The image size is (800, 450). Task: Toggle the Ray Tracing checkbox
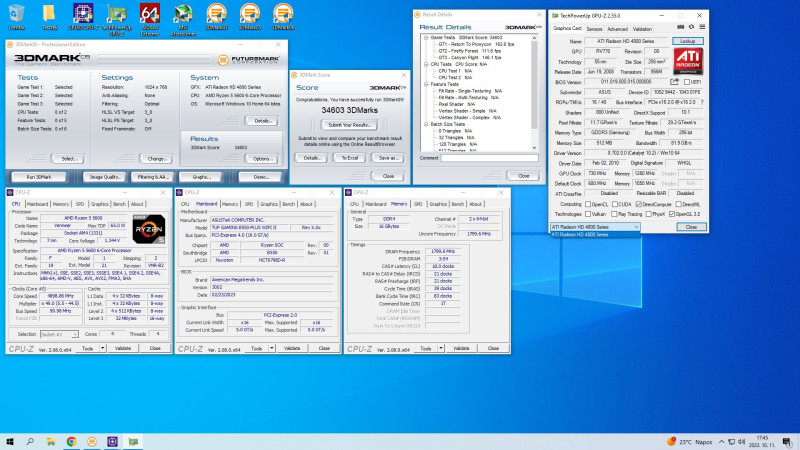click(x=614, y=214)
